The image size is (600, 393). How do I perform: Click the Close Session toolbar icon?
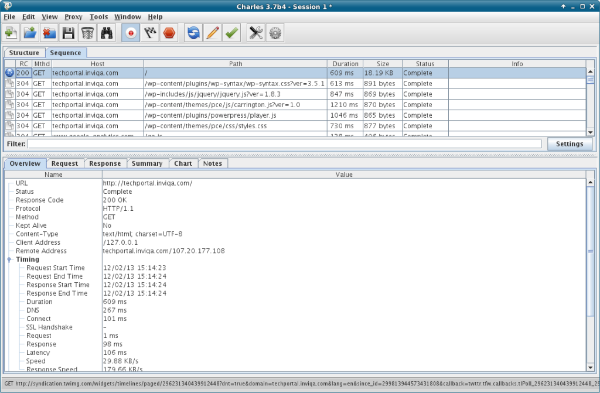click(49, 33)
